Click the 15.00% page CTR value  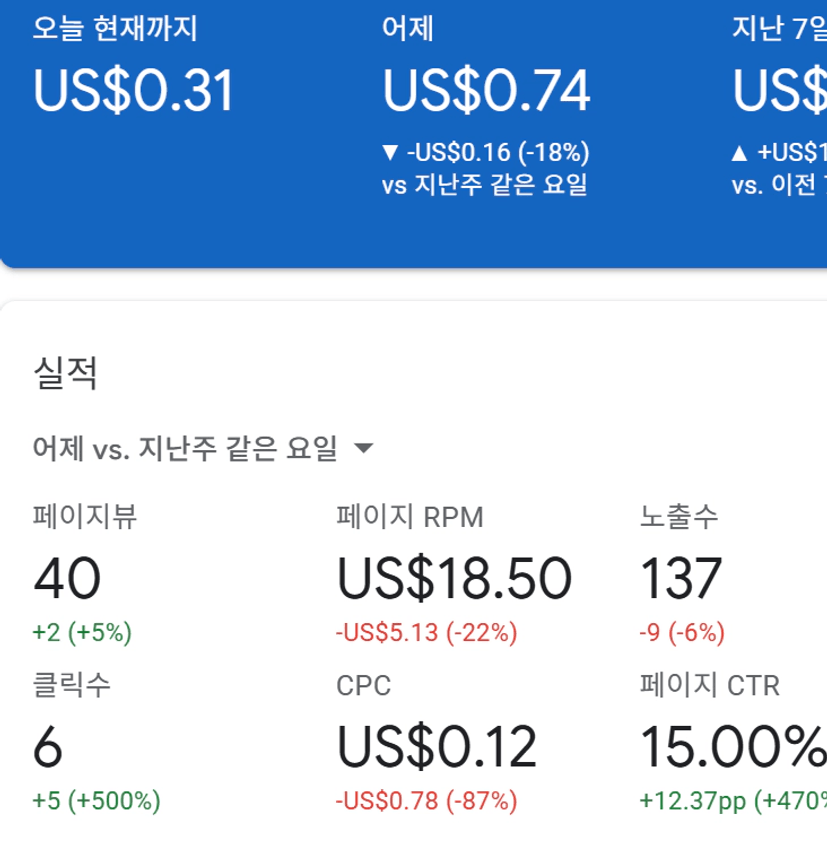pos(732,746)
